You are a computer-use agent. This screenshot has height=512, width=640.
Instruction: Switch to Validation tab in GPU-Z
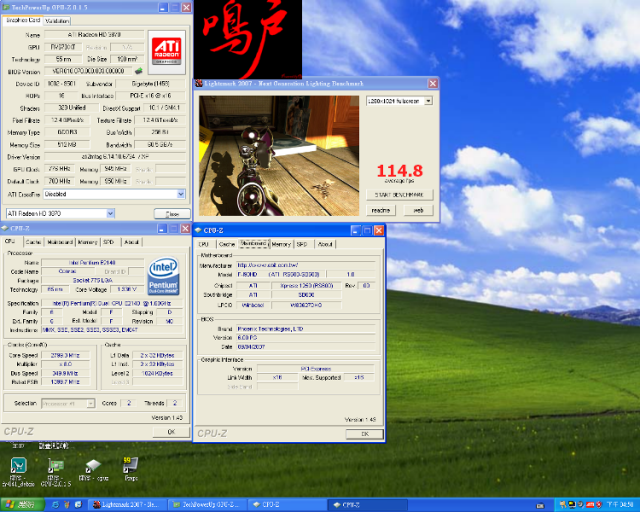57,21
